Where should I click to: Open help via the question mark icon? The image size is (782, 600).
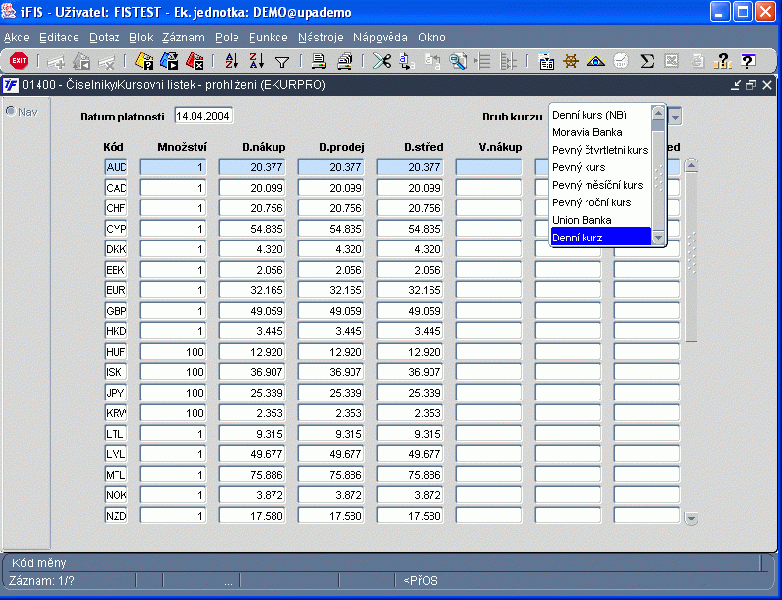747,61
